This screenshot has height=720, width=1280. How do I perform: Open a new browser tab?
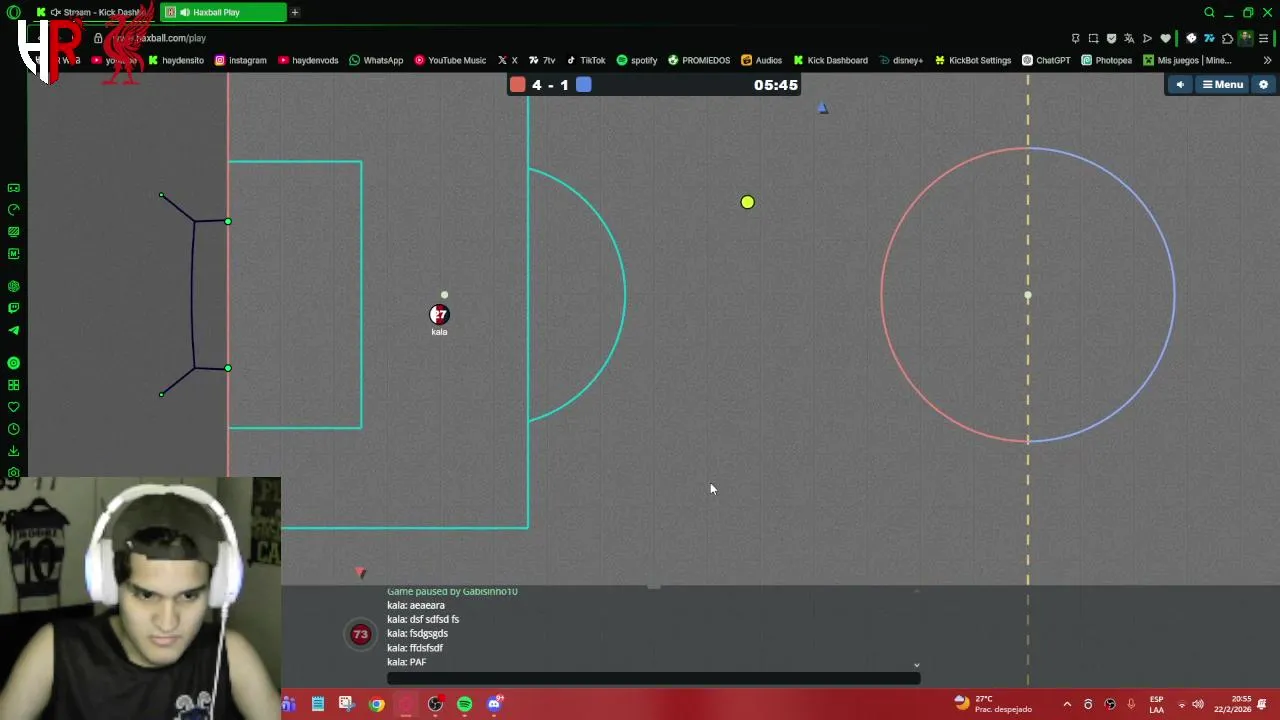pos(295,12)
